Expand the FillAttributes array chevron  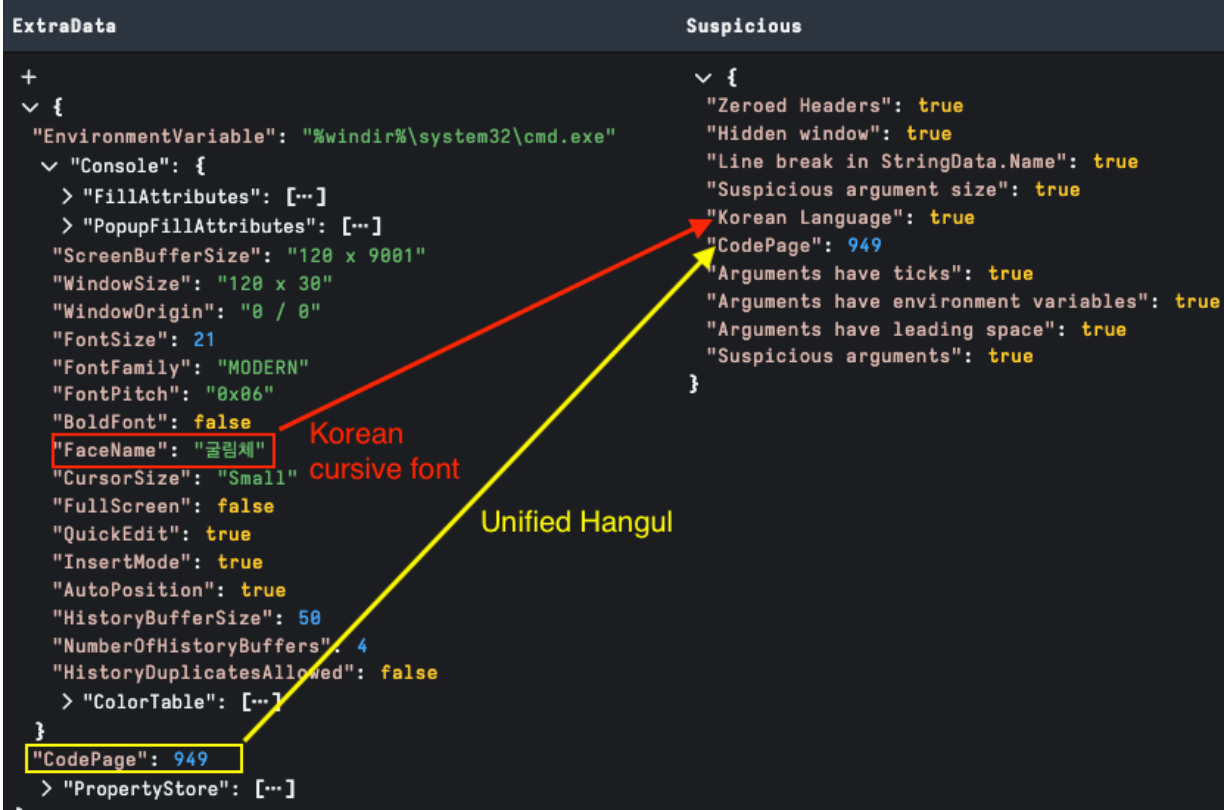coord(68,197)
